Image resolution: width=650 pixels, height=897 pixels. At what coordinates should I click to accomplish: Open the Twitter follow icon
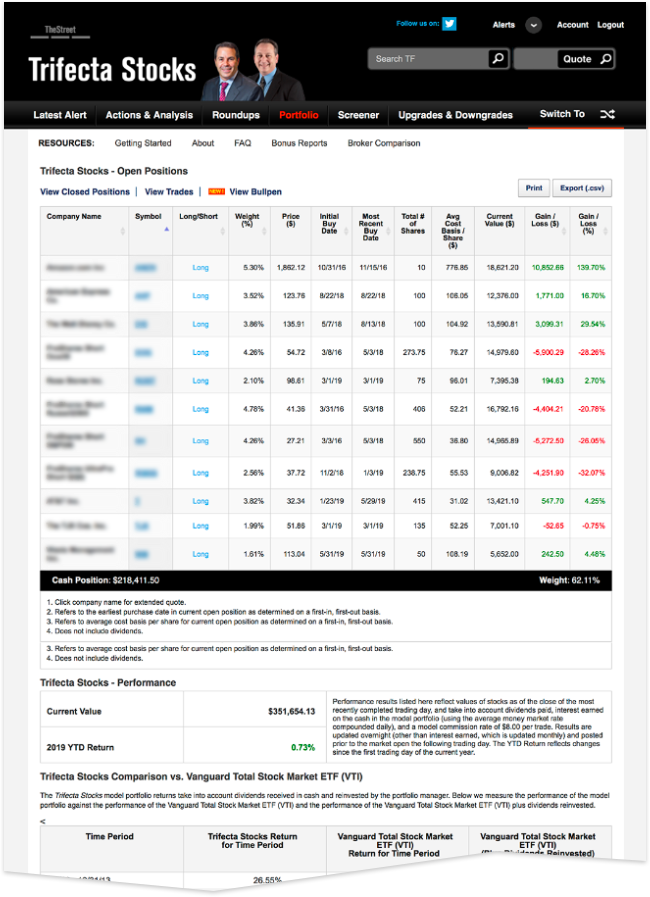tap(449, 23)
